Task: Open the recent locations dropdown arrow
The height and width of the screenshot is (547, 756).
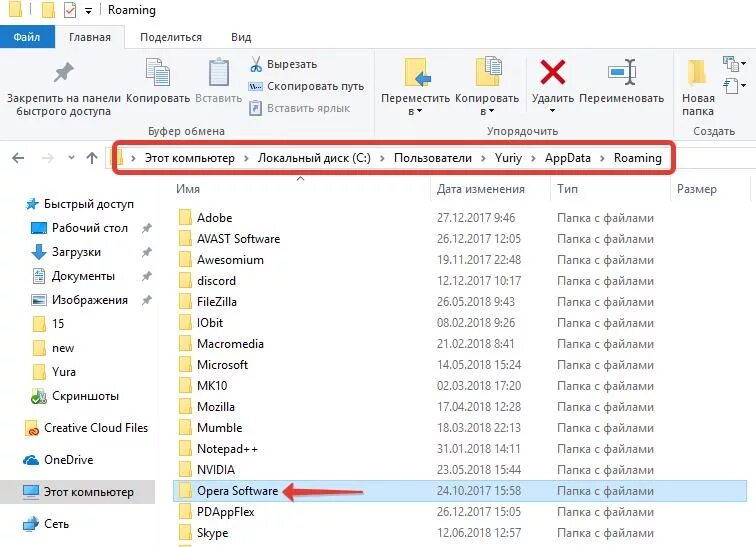Action: [x=71, y=158]
